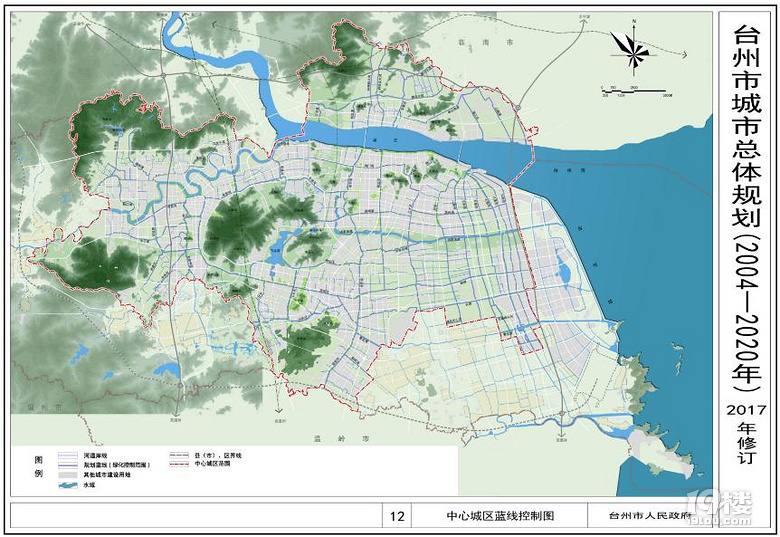Viewport: 780px width, 537px height.
Task: Click the red 中心城区范围 legend symbol
Action: [x=180, y=465]
